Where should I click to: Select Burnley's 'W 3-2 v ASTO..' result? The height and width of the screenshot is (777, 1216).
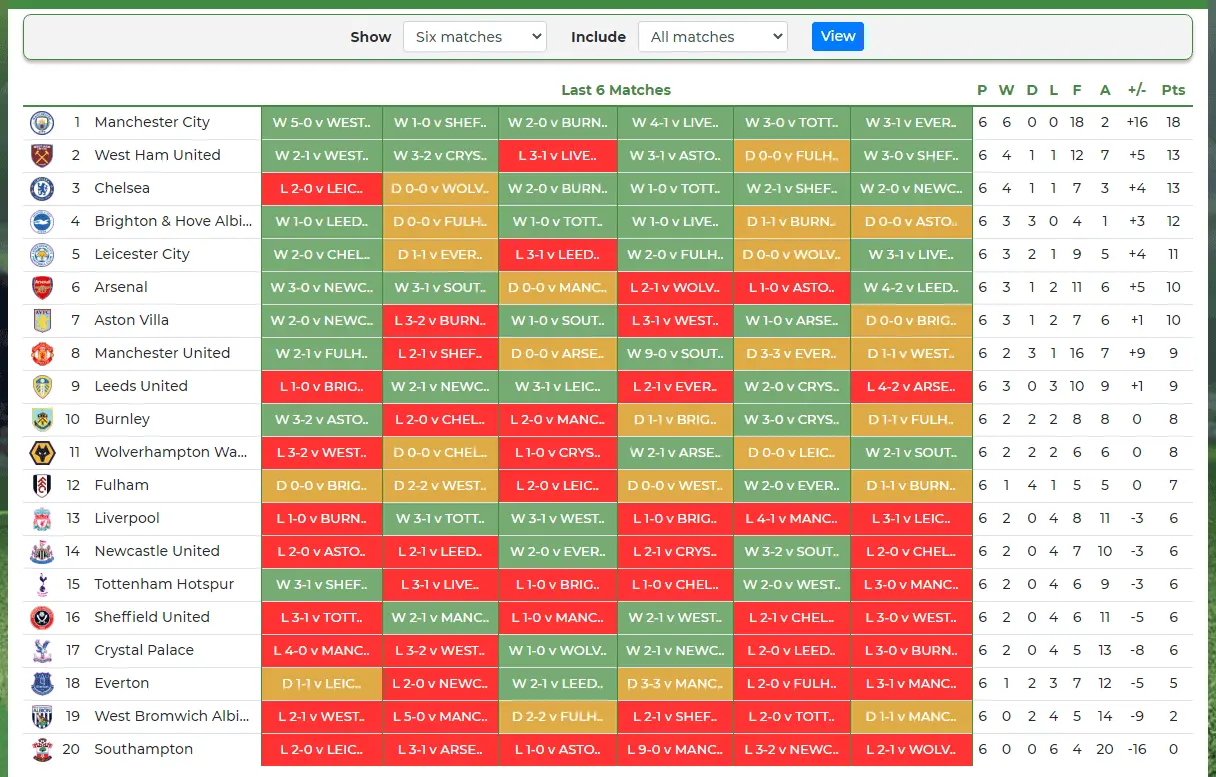tap(321, 420)
